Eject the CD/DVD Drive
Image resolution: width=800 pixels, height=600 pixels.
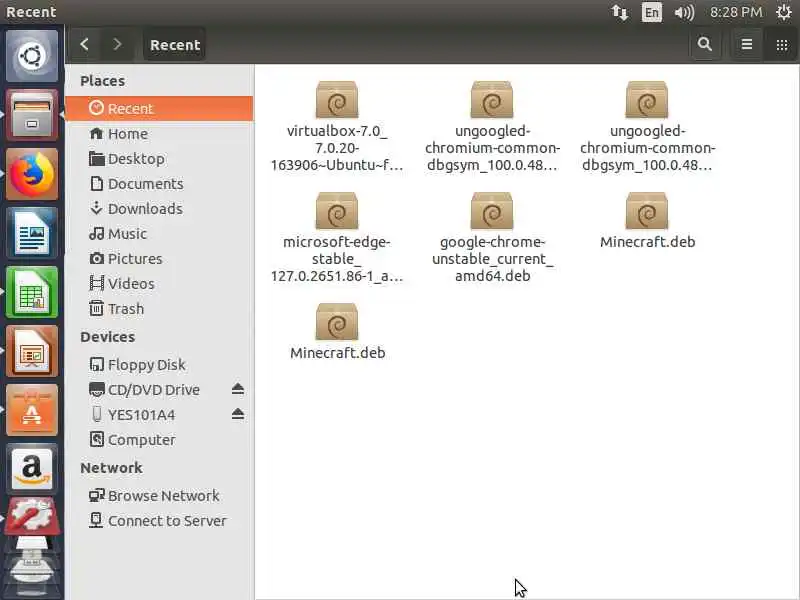(x=238, y=389)
